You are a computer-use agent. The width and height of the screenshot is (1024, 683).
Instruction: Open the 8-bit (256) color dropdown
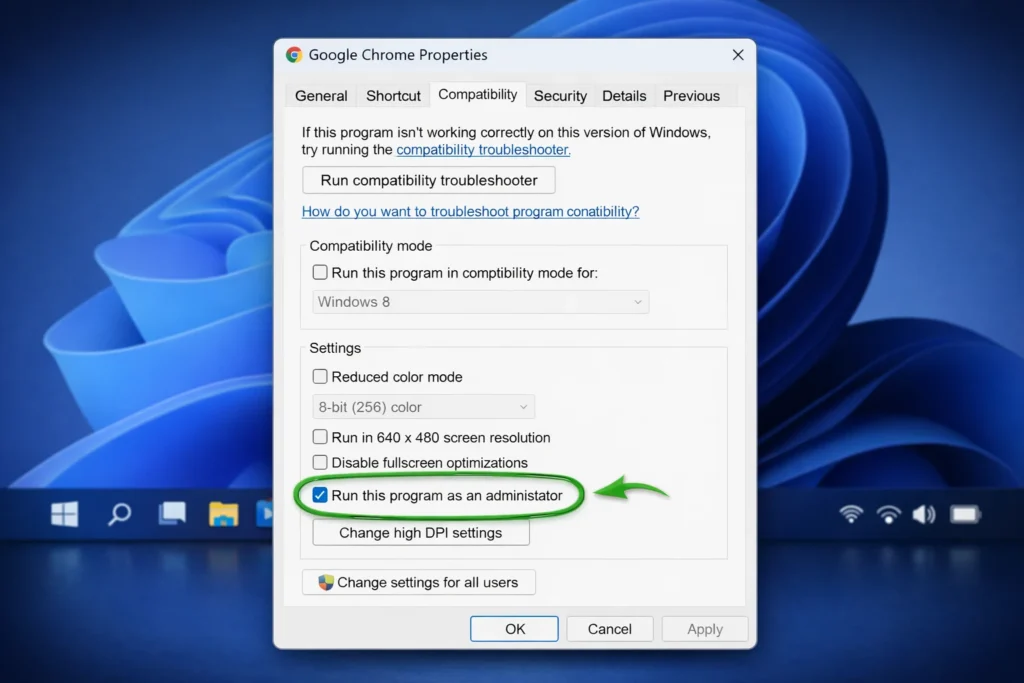click(x=424, y=407)
